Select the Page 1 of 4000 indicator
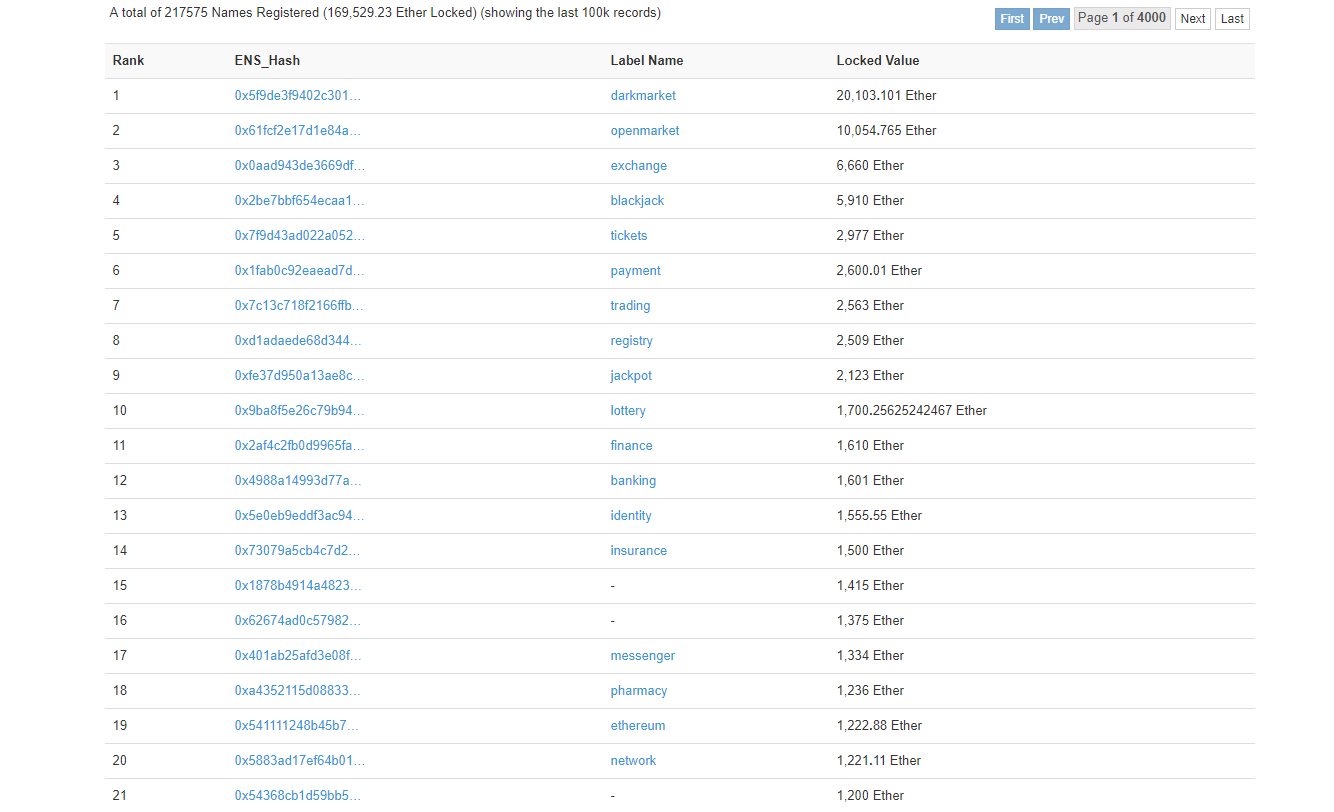The image size is (1334, 812). pos(1122,19)
